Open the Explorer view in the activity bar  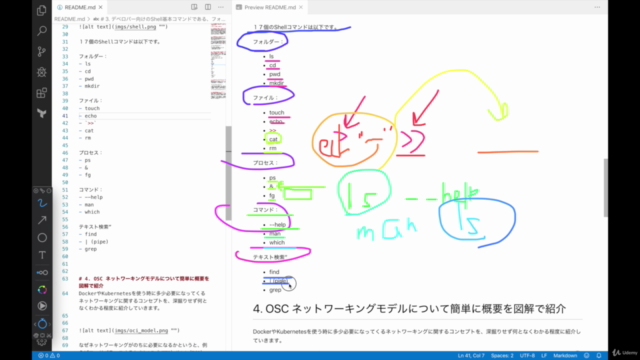point(42,10)
